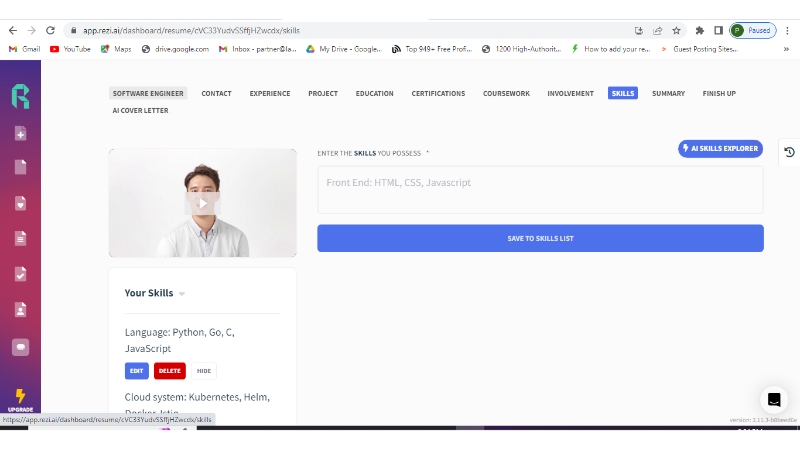Hide the Language skills entry
This screenshot has height=449, width=800.
click(x=204, y=371)
